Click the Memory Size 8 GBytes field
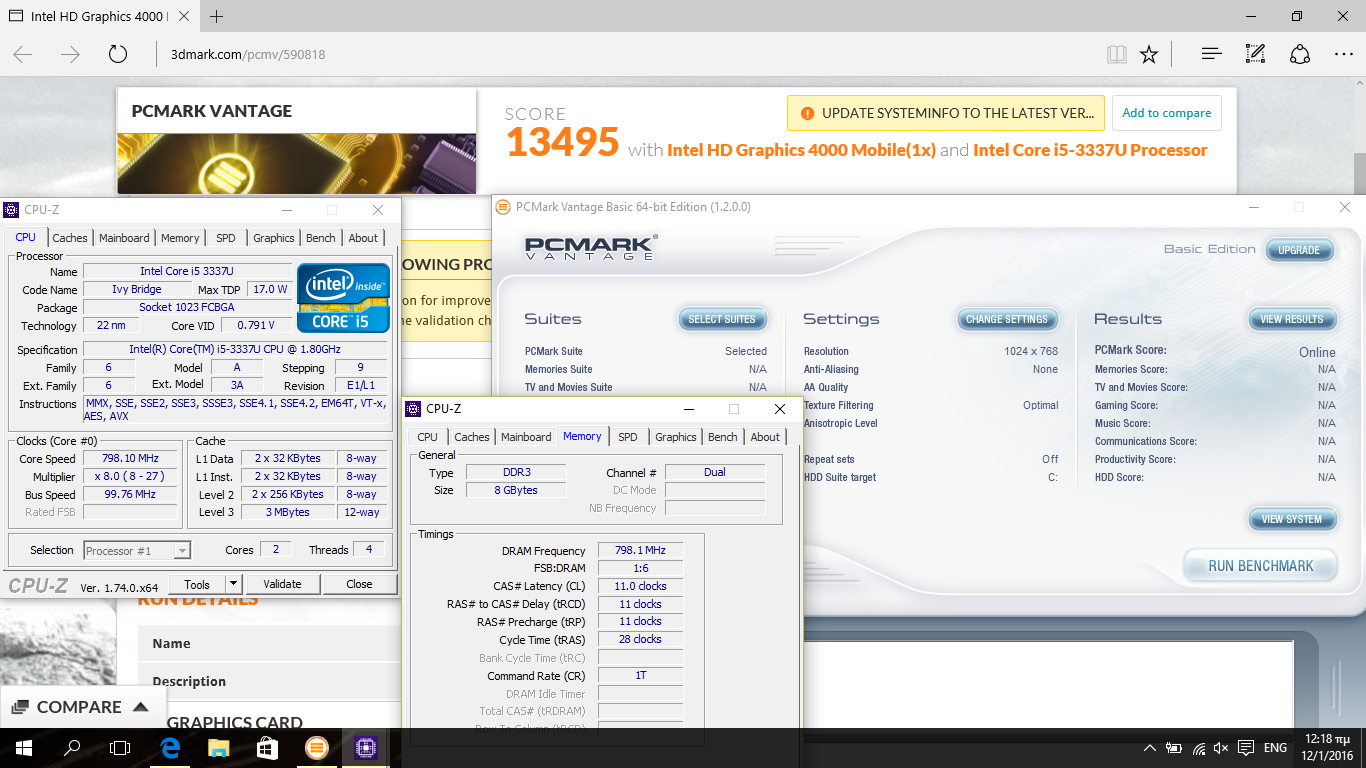 [x=515, y=490]
